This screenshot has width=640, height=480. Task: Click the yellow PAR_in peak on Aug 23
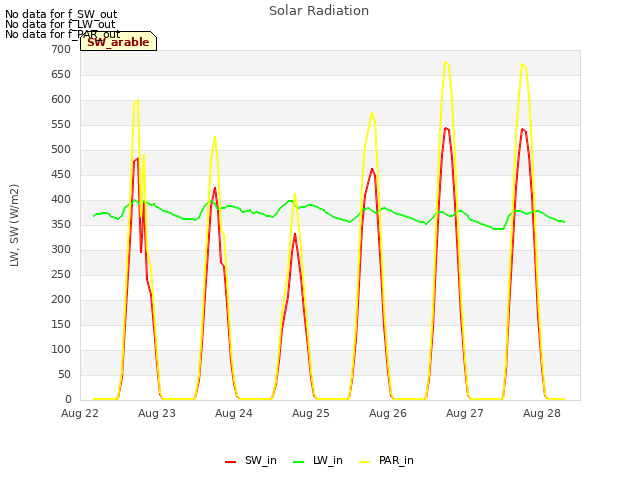215,137
